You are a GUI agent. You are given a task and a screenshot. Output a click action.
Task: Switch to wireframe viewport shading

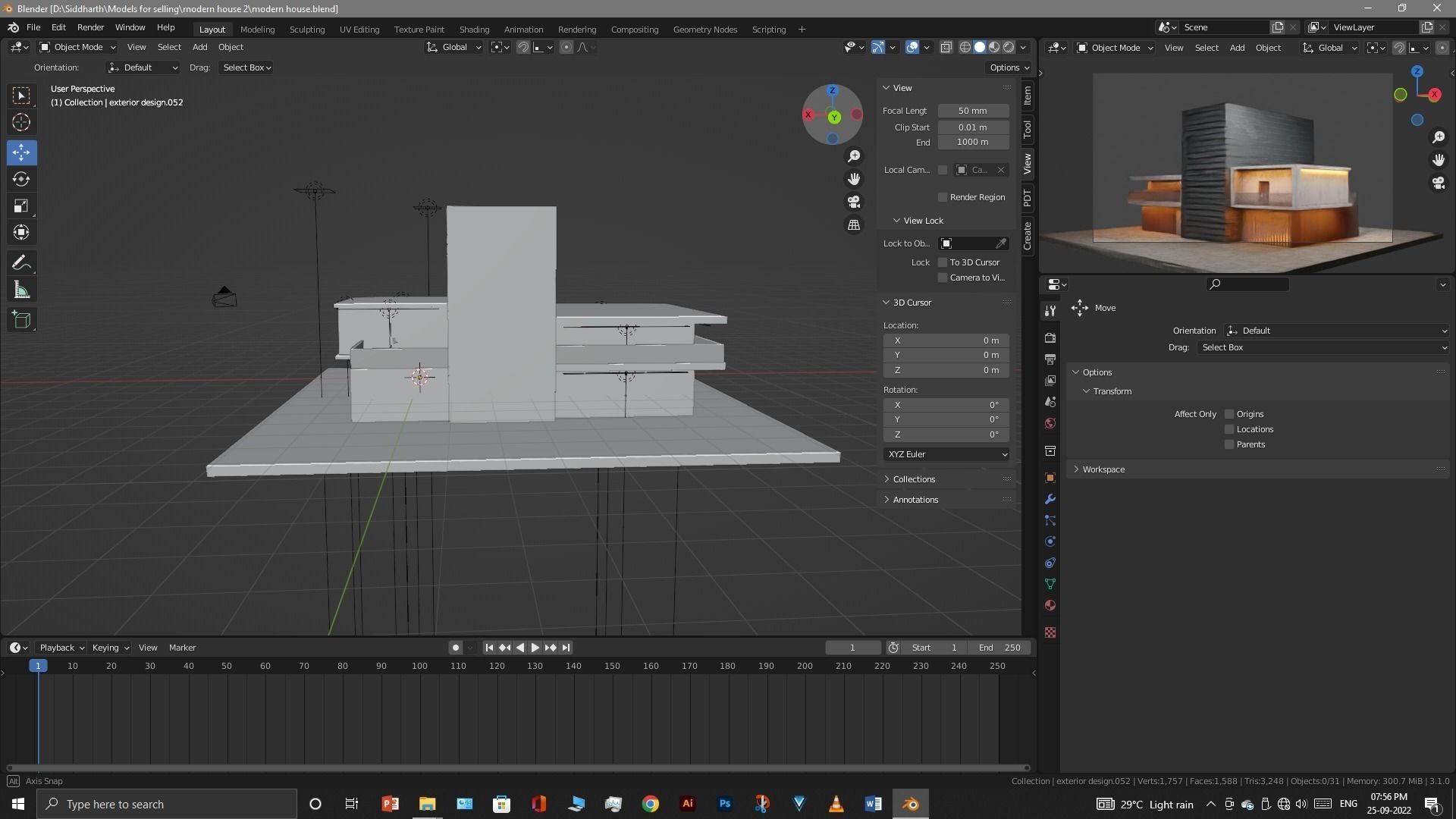click(x=965, y=47)
